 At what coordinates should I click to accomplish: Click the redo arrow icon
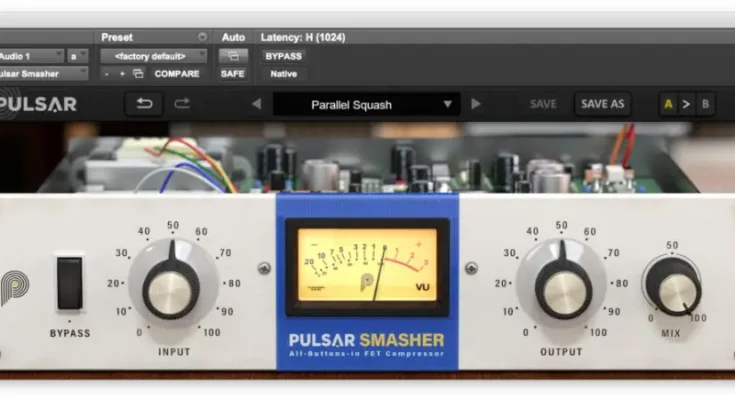(182, 103)
